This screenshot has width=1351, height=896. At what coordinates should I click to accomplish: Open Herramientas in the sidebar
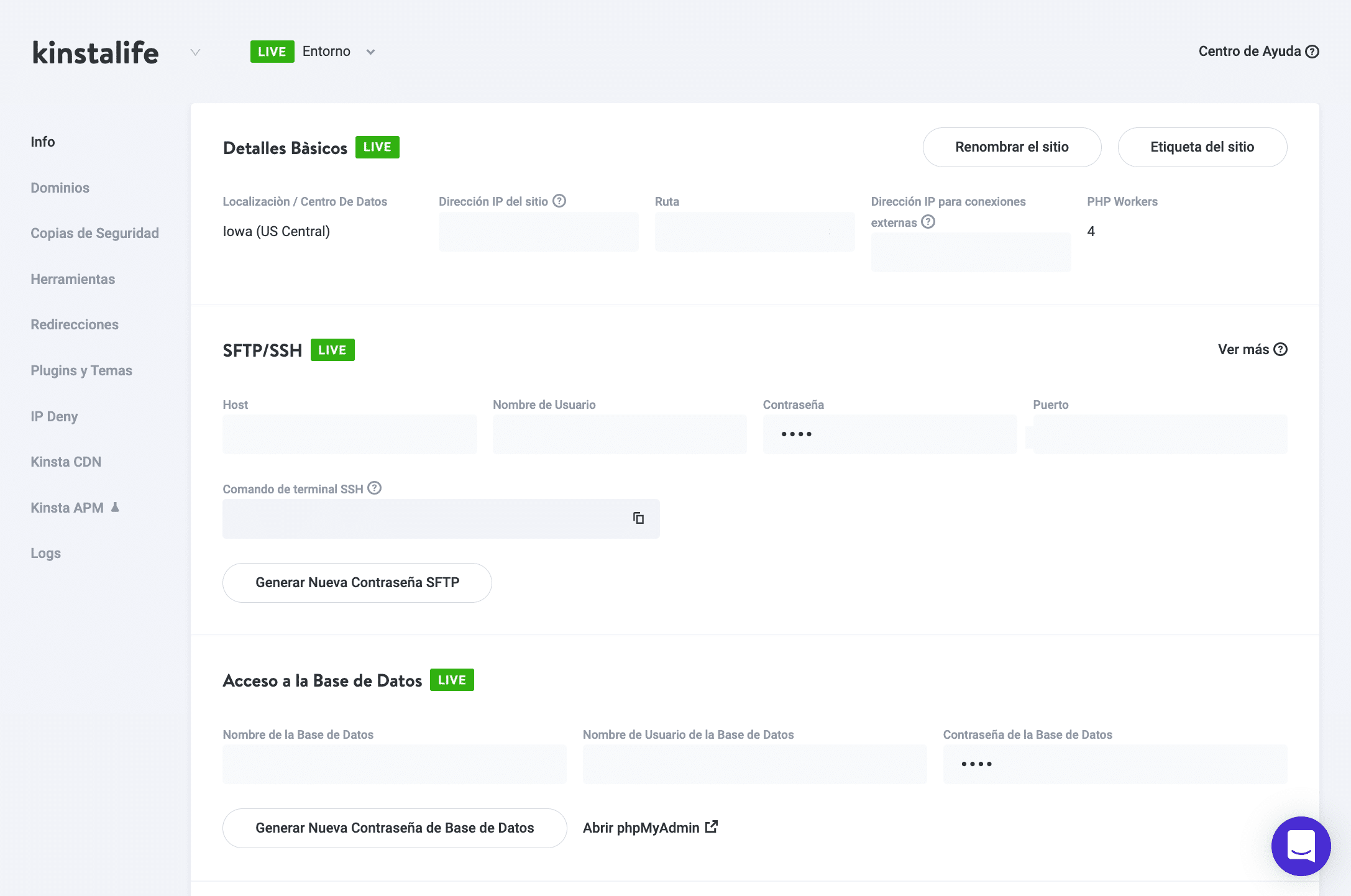[x=73, y=279]
